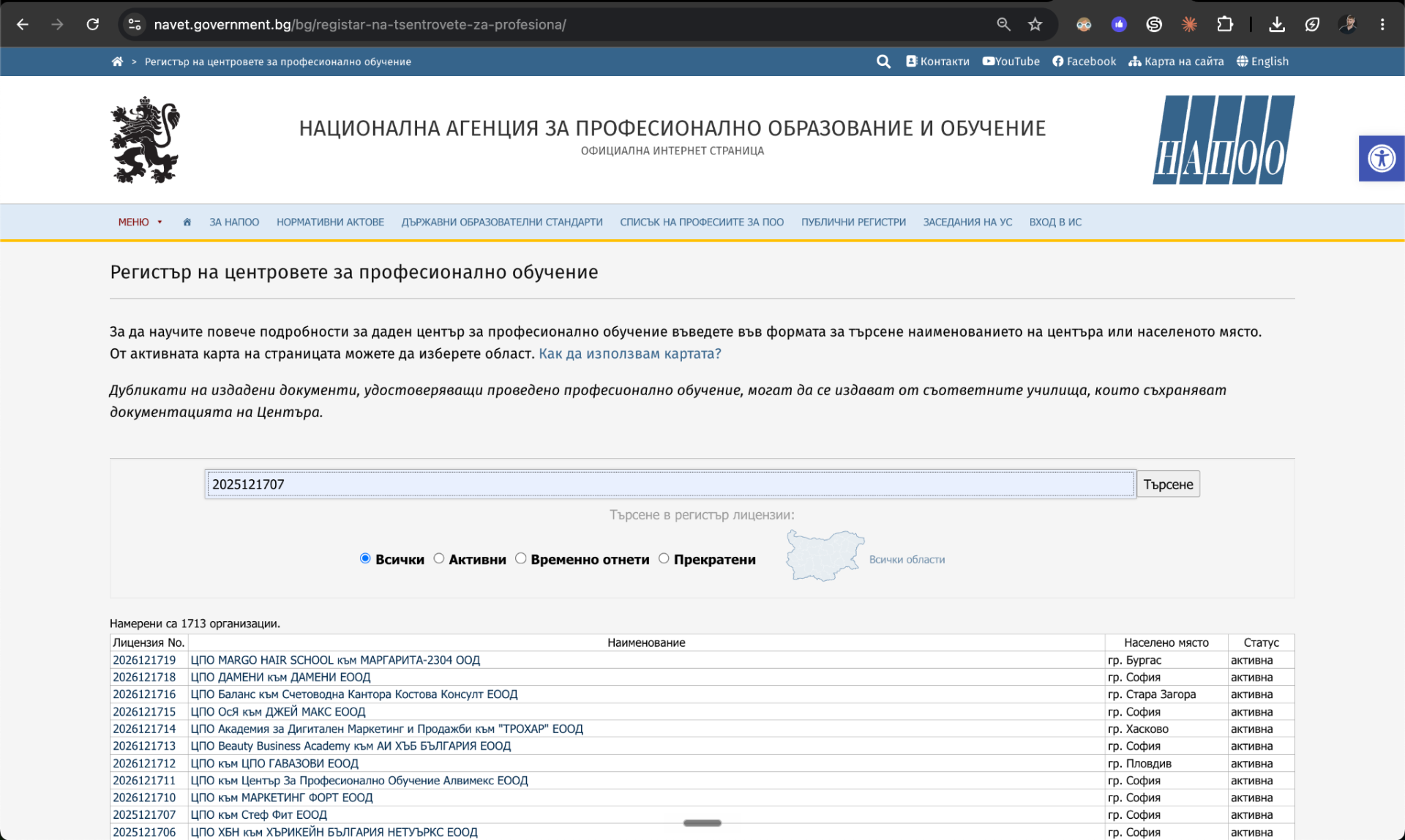The image size is (1405, 840).
Task: Open Как да използвам картата? link
Action: click(630, 353)
